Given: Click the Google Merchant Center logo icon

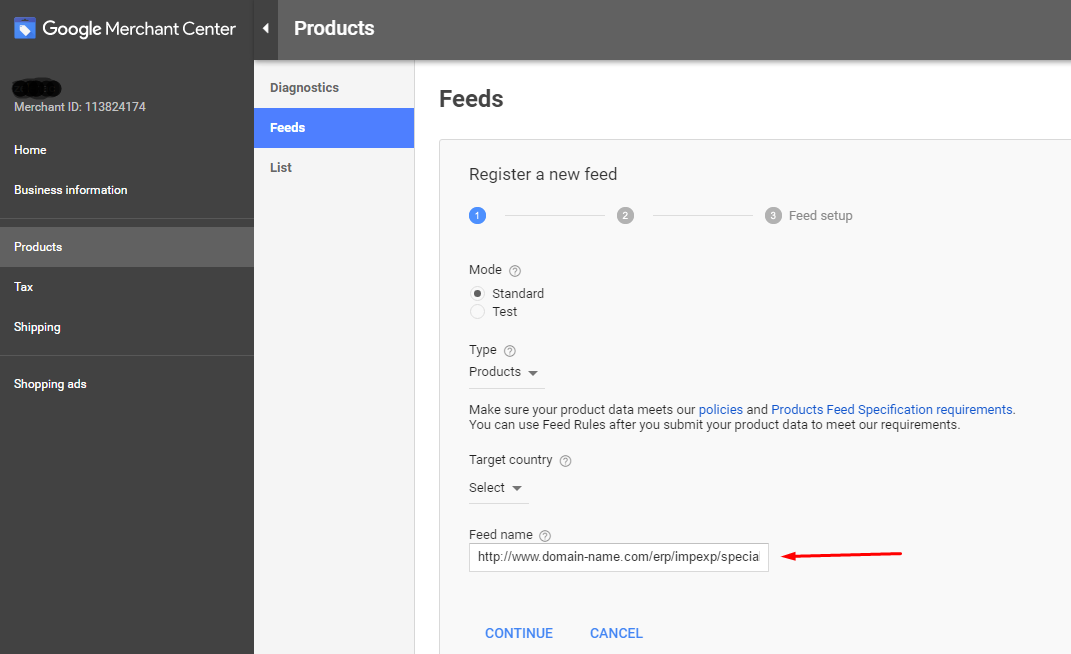Looking at the screenshot, I should 25,28.
